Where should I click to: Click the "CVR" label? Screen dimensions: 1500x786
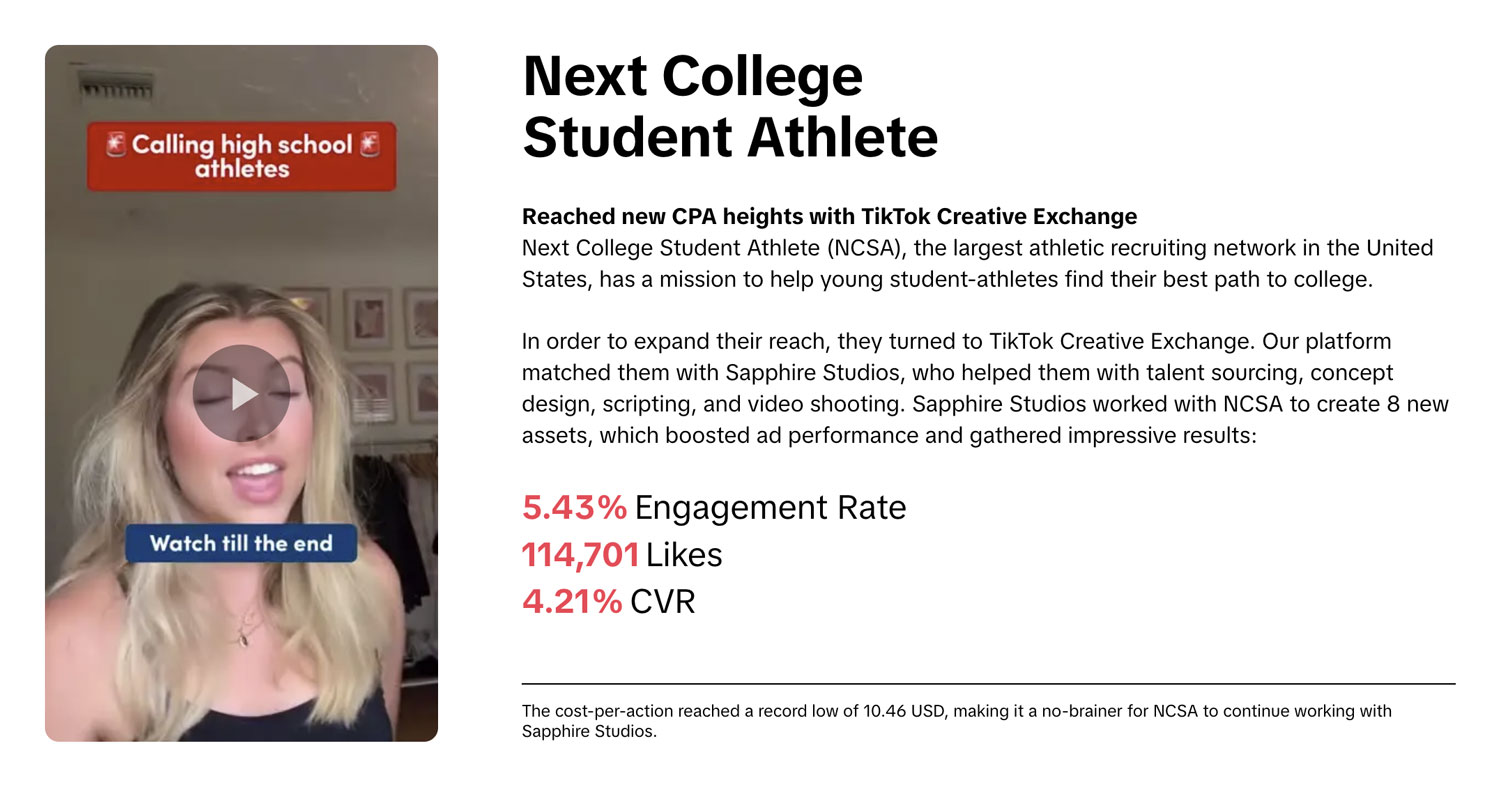click(662, 602)
